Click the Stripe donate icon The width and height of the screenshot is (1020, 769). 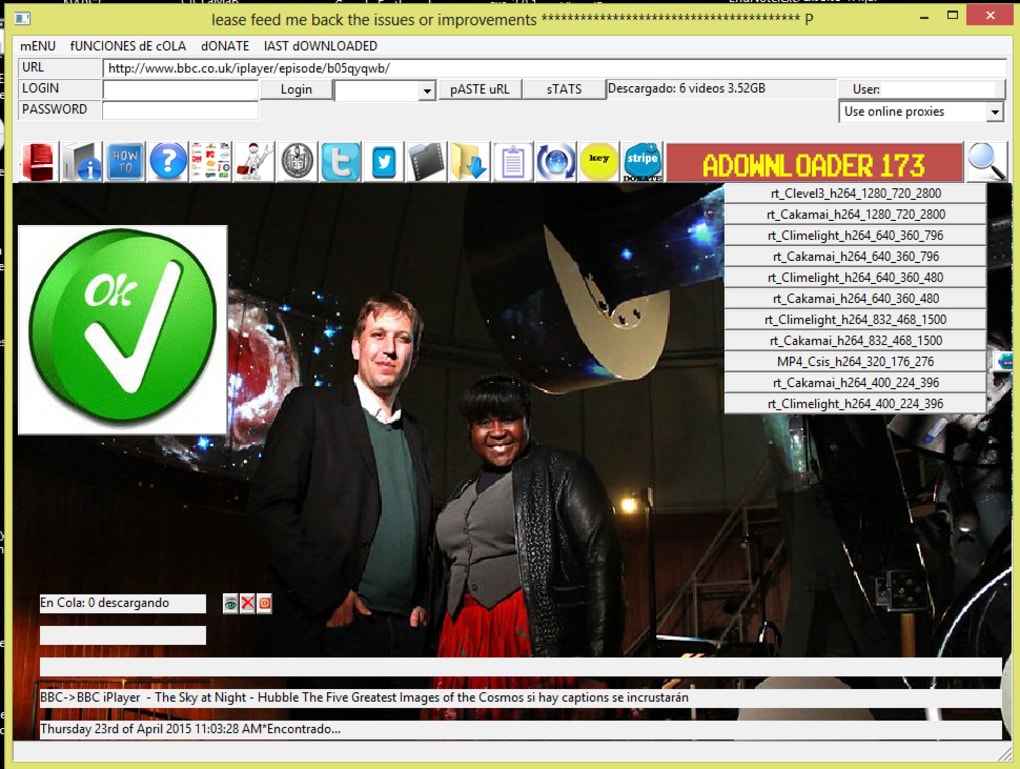point(642,161)
